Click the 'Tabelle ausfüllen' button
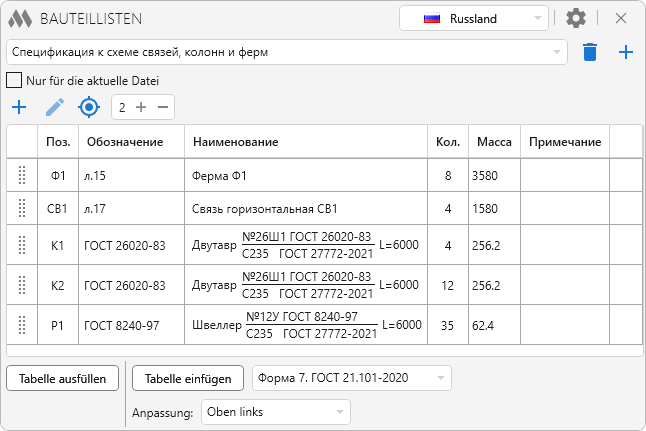 click(63, 378)
